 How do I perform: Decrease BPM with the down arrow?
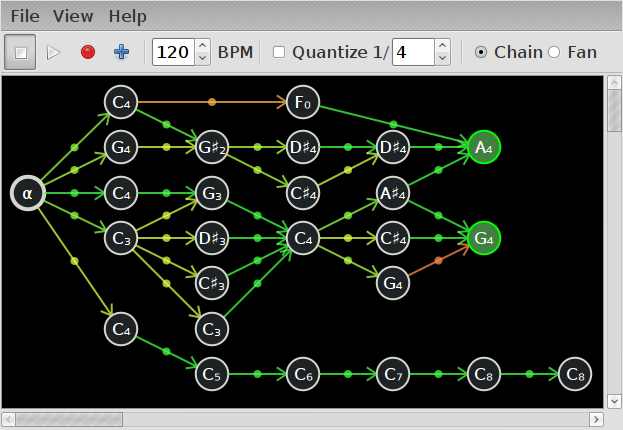point(203,58)
